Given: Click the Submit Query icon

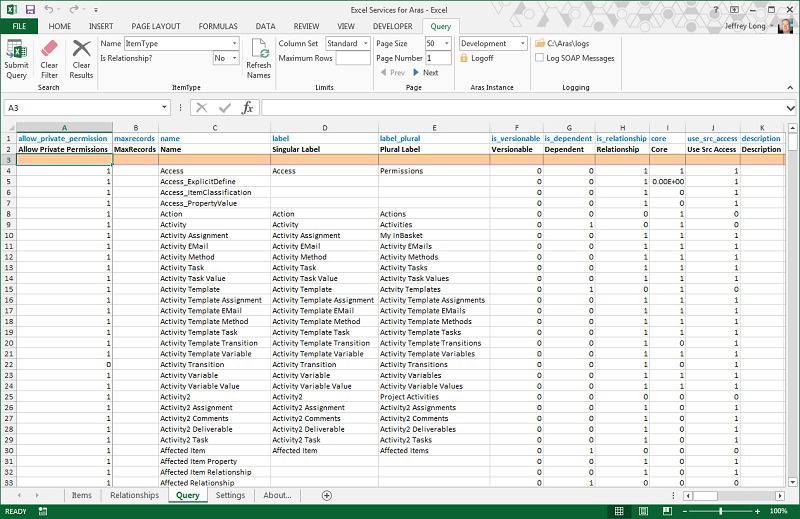Looking at the screenshot, I should pos(16,49).
